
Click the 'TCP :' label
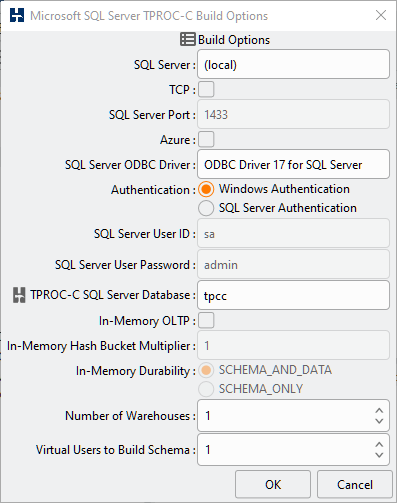[x=182, y=90]
